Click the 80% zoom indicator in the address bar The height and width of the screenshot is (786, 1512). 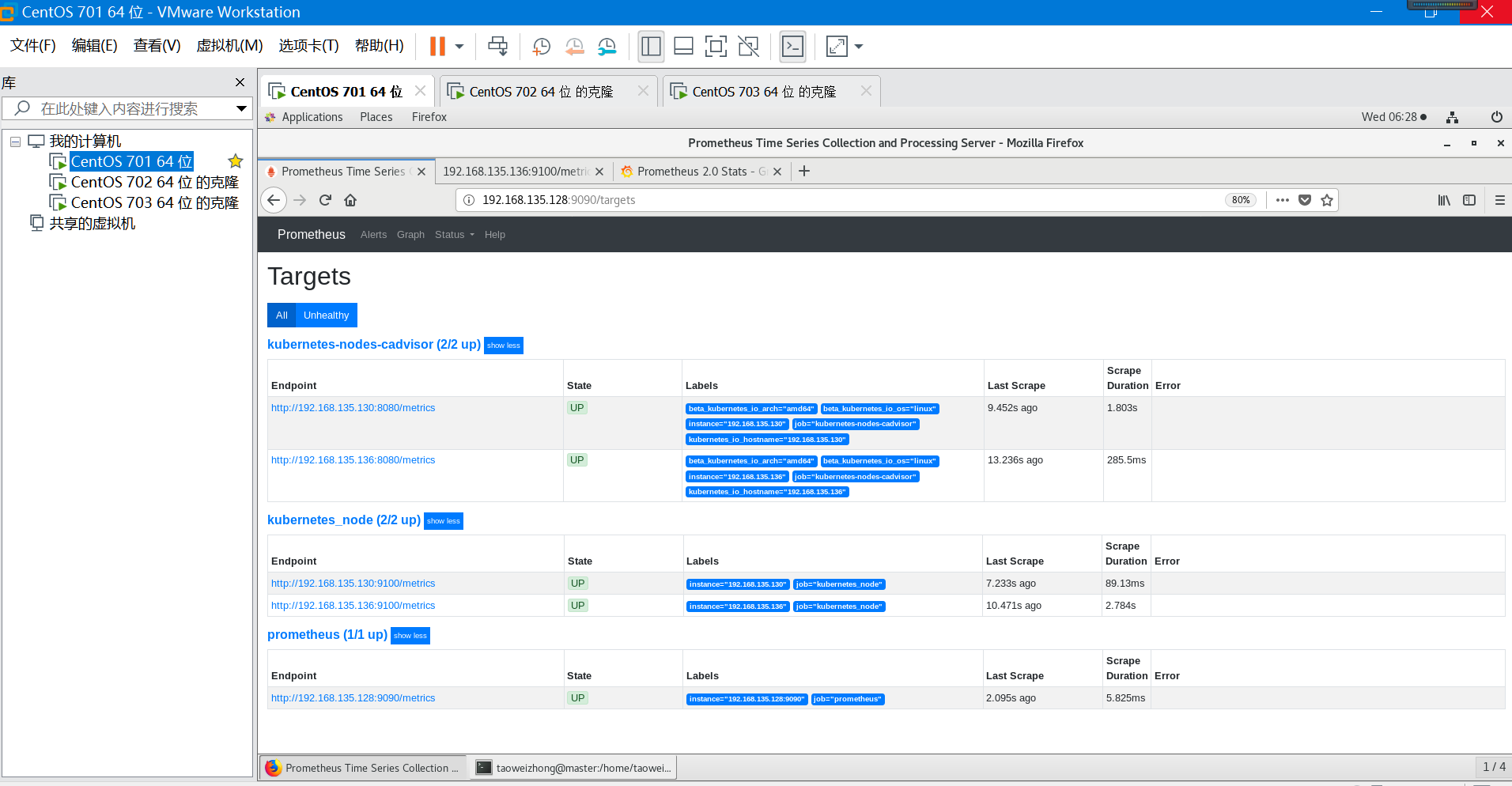[x=1241, y=200]
